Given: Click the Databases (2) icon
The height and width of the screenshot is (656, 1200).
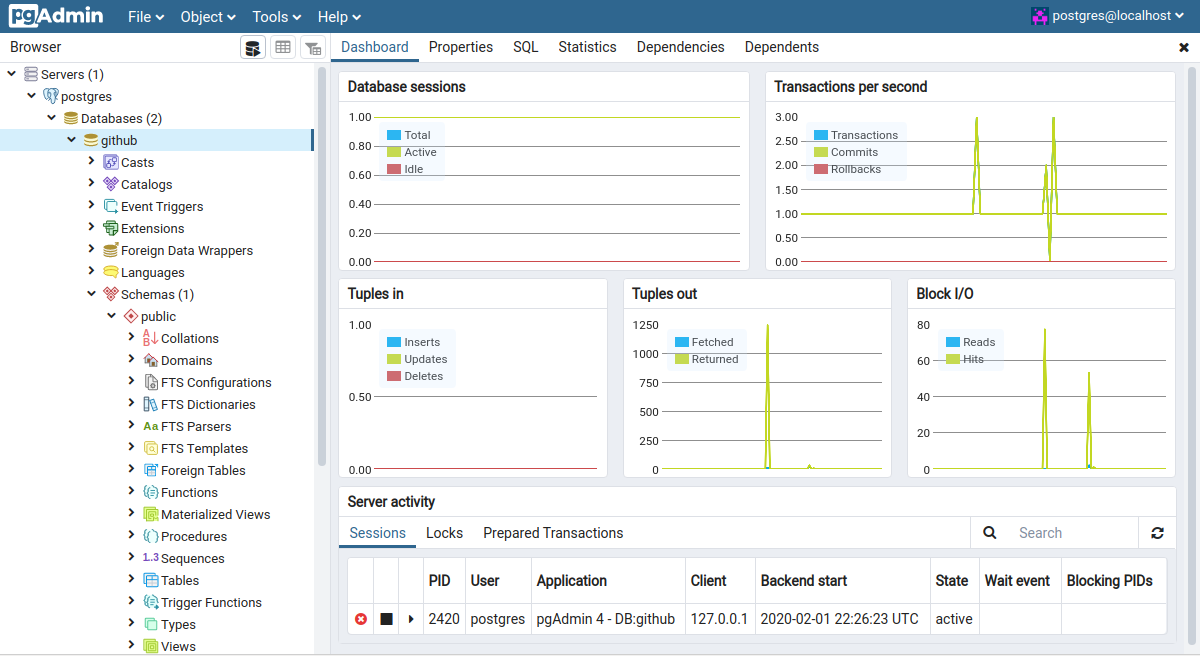Looking at the screenshot, I should 71,119.
